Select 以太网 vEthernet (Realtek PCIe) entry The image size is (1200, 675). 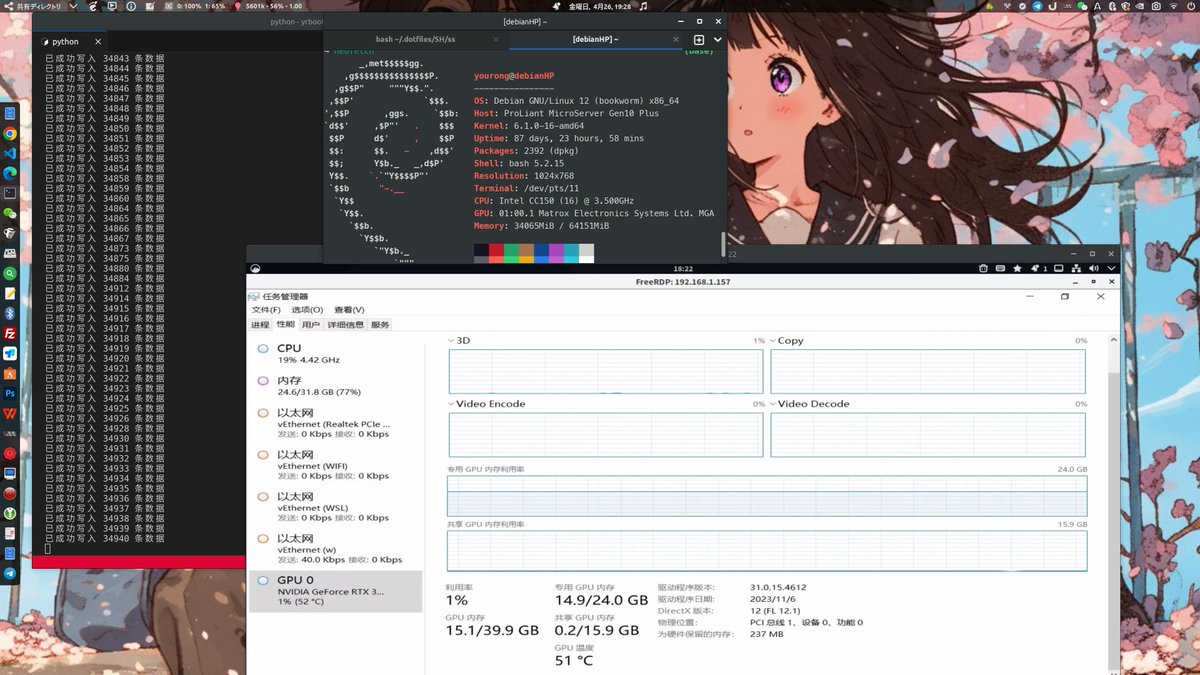click(x=335, y=422)
